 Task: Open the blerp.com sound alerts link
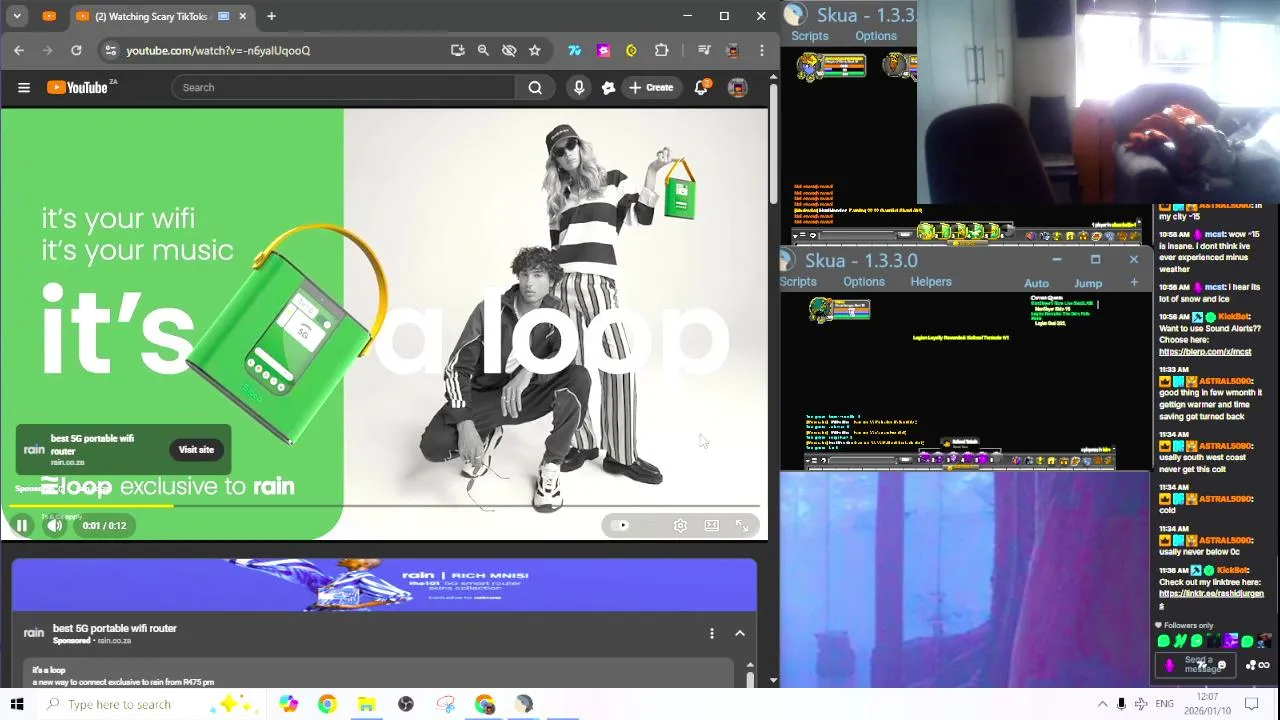(x=1205, y=352)
